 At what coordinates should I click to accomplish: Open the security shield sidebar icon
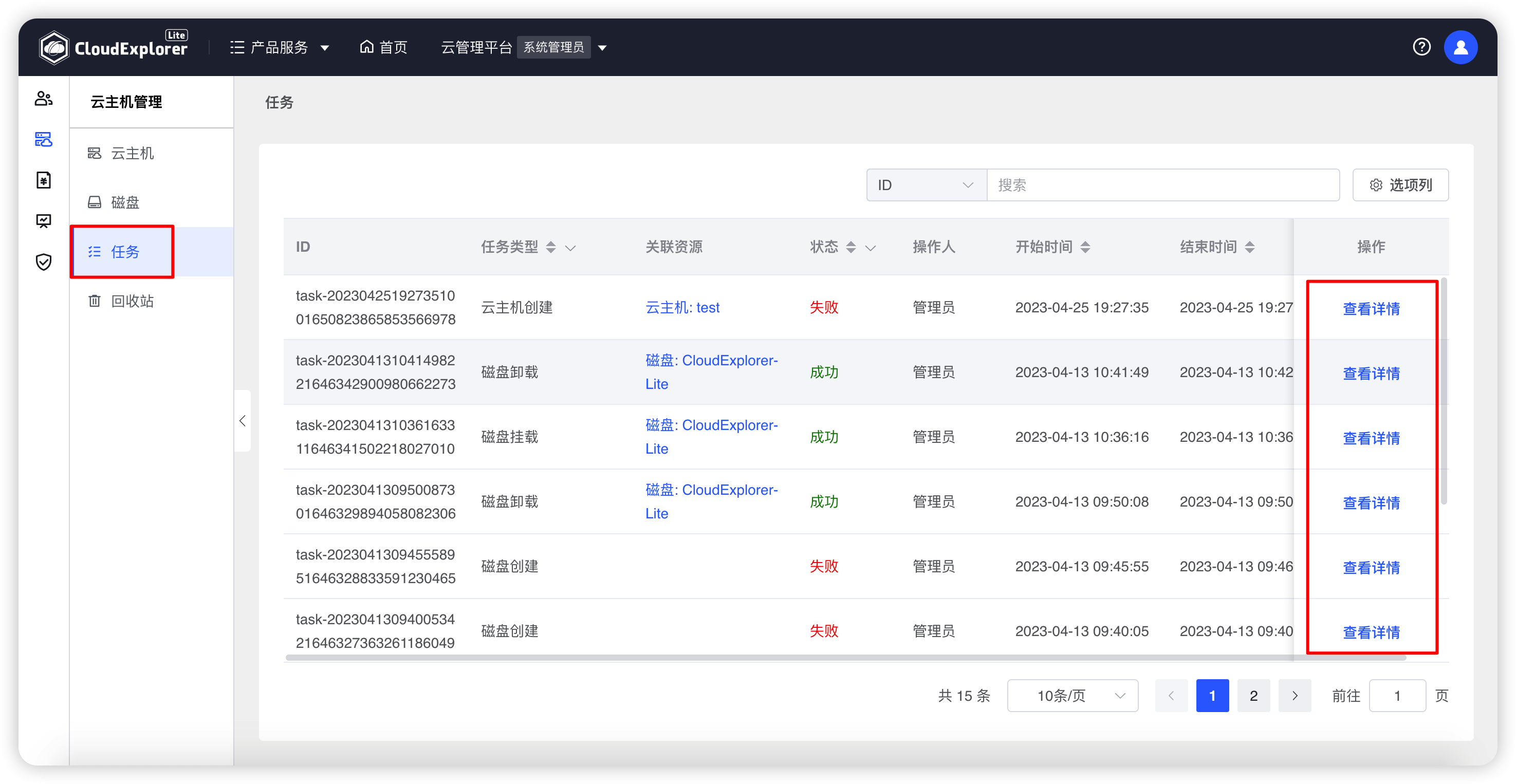(44, 262)
